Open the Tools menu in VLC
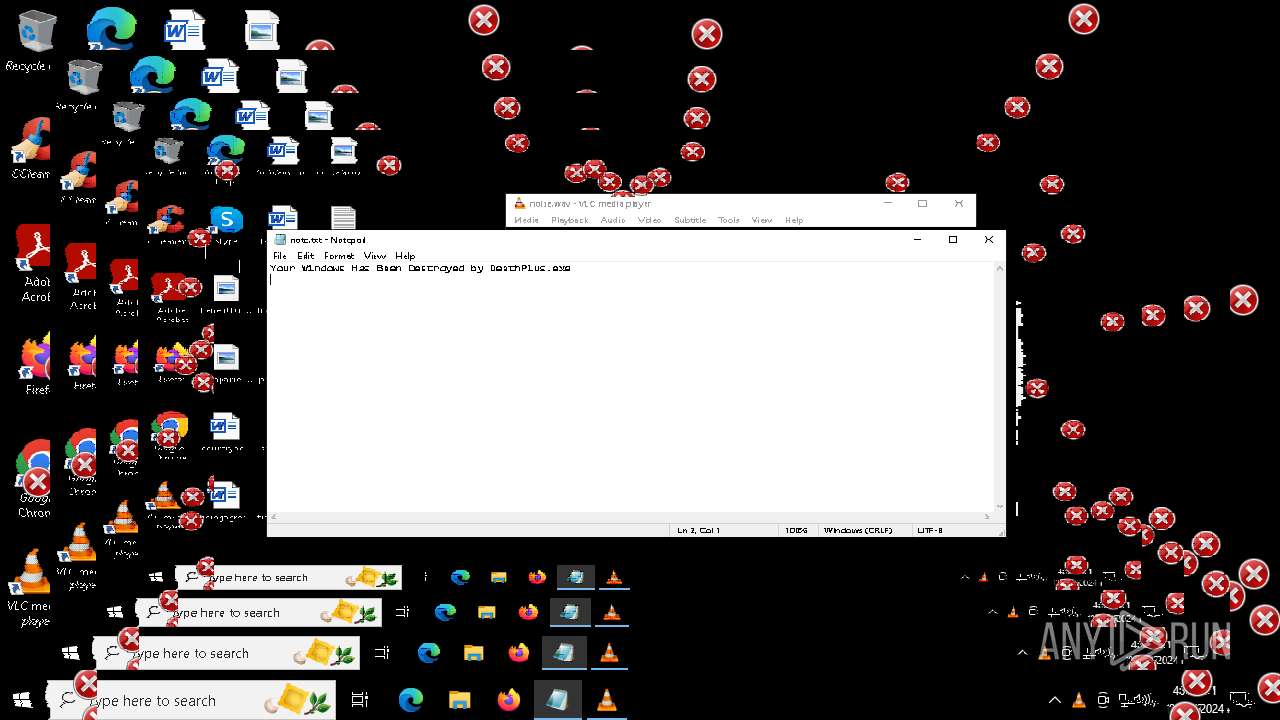This screenshot has height=720, width=1280. click(x=729, y=220)
